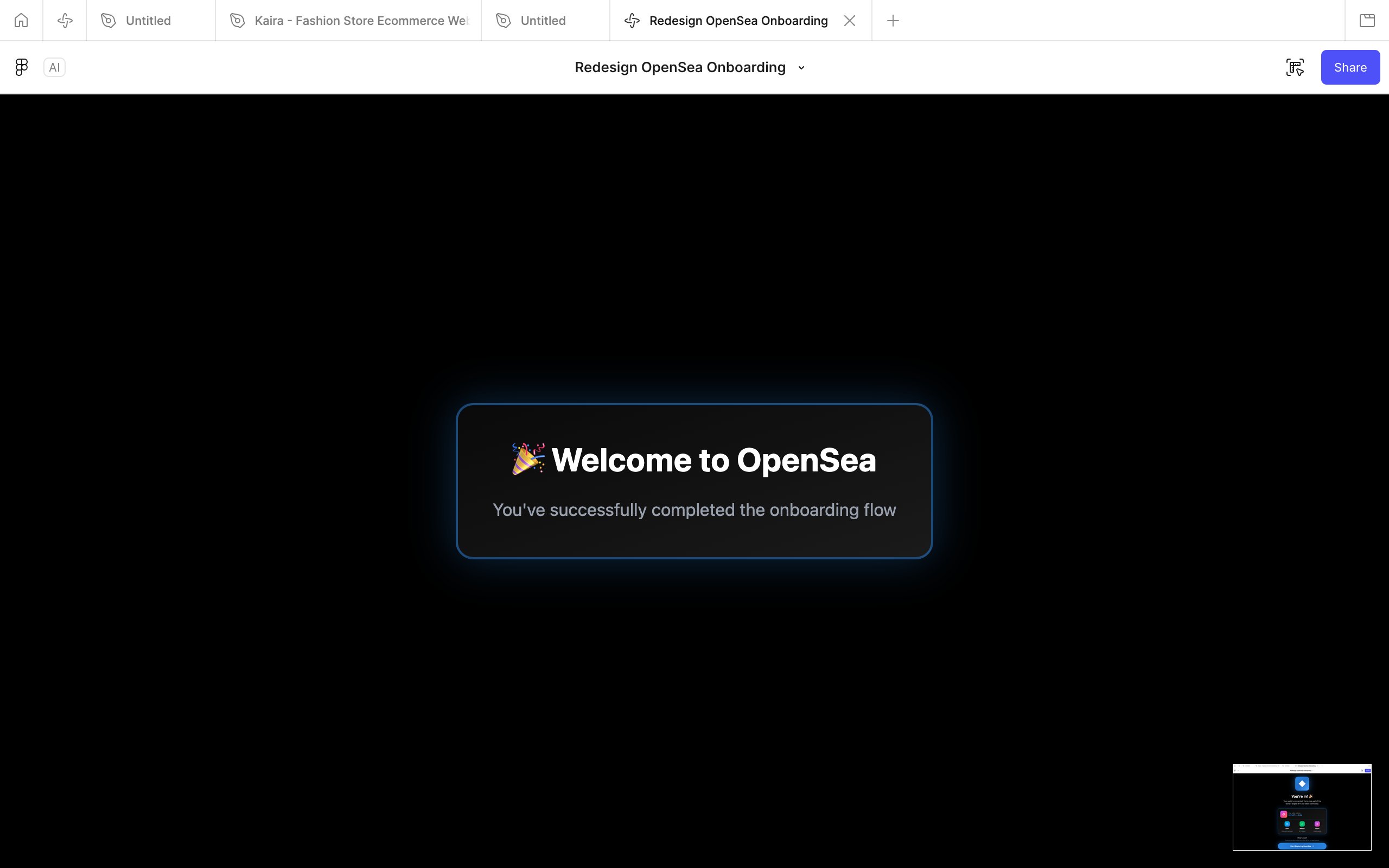Switch to the first Untitled tab
The height and width of the screenshot is (868, 1389).
click(x=148, y=21)
